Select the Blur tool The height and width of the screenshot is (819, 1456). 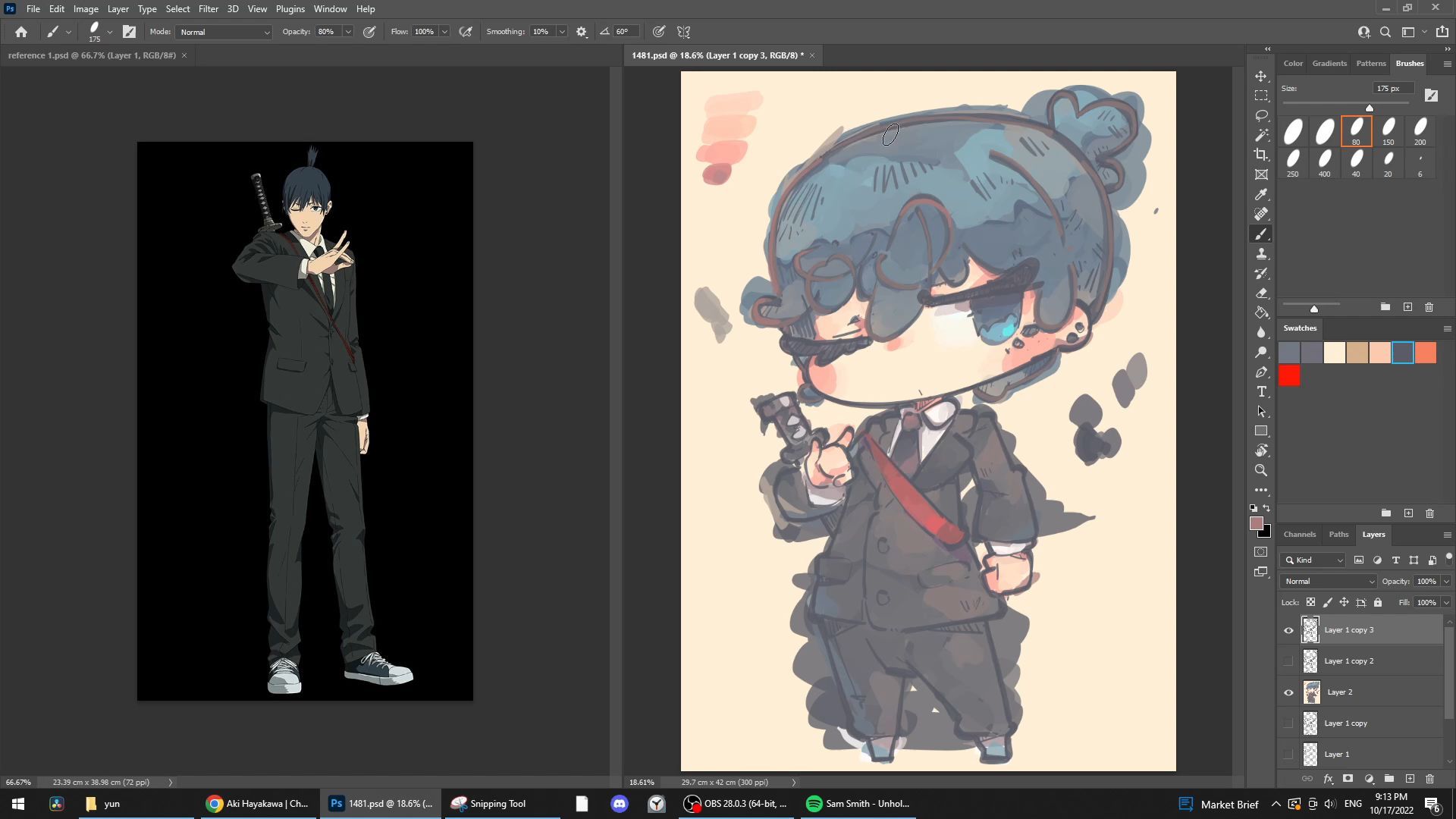click(x=1261, y=333)
